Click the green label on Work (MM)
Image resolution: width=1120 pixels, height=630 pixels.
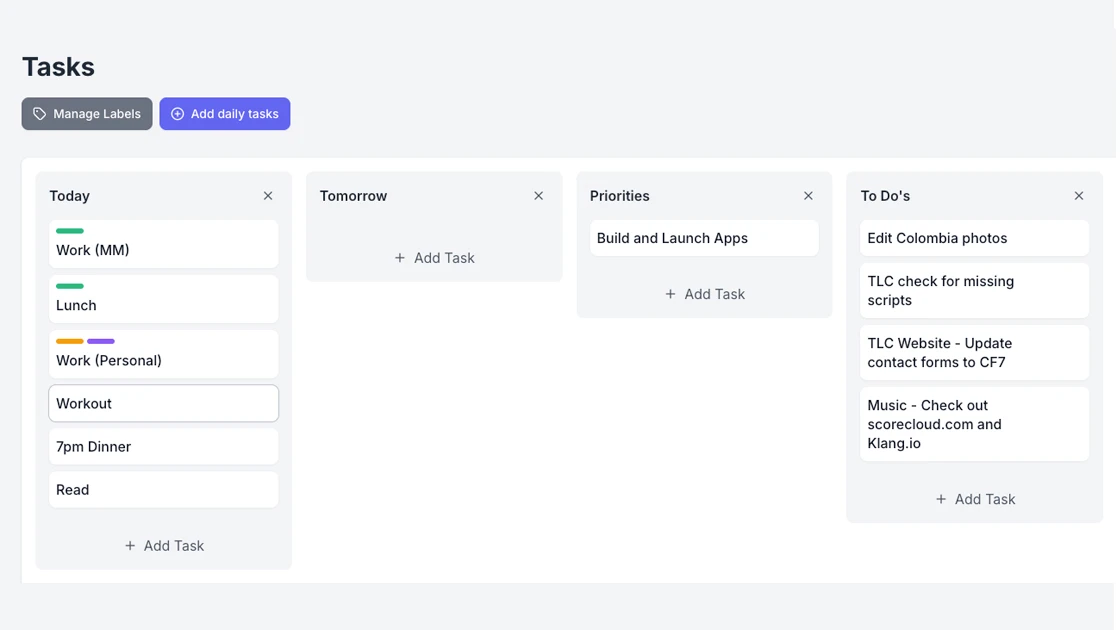[x=69, y=231]
